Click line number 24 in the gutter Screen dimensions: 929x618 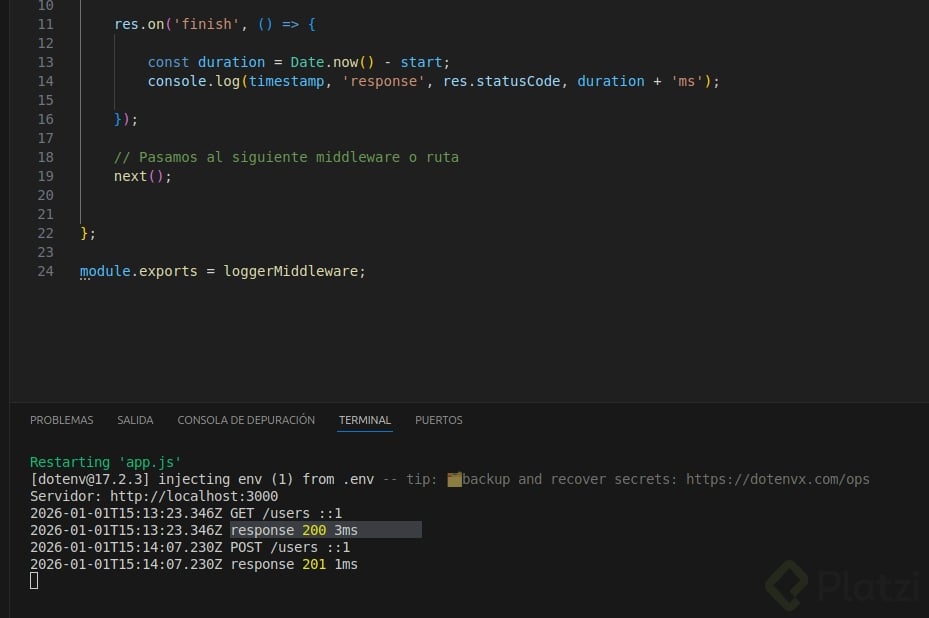click(44, 271)
